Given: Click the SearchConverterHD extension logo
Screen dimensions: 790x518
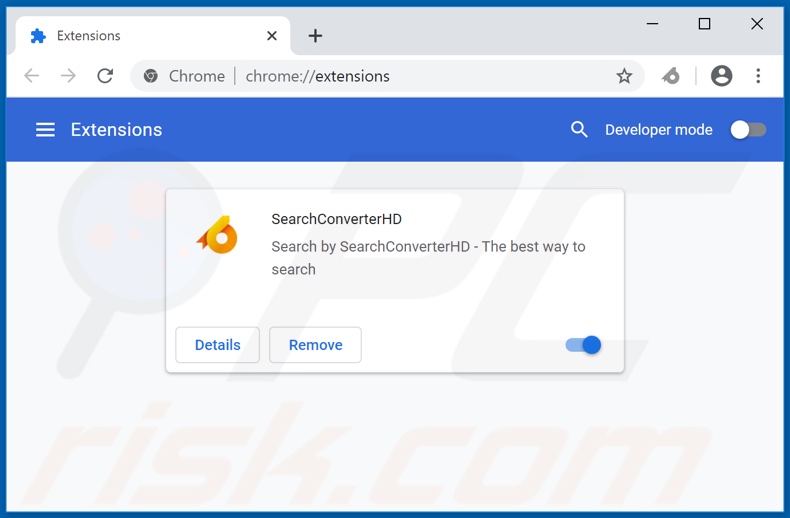Looking at the screenshot, I should [x=218, y=235].
